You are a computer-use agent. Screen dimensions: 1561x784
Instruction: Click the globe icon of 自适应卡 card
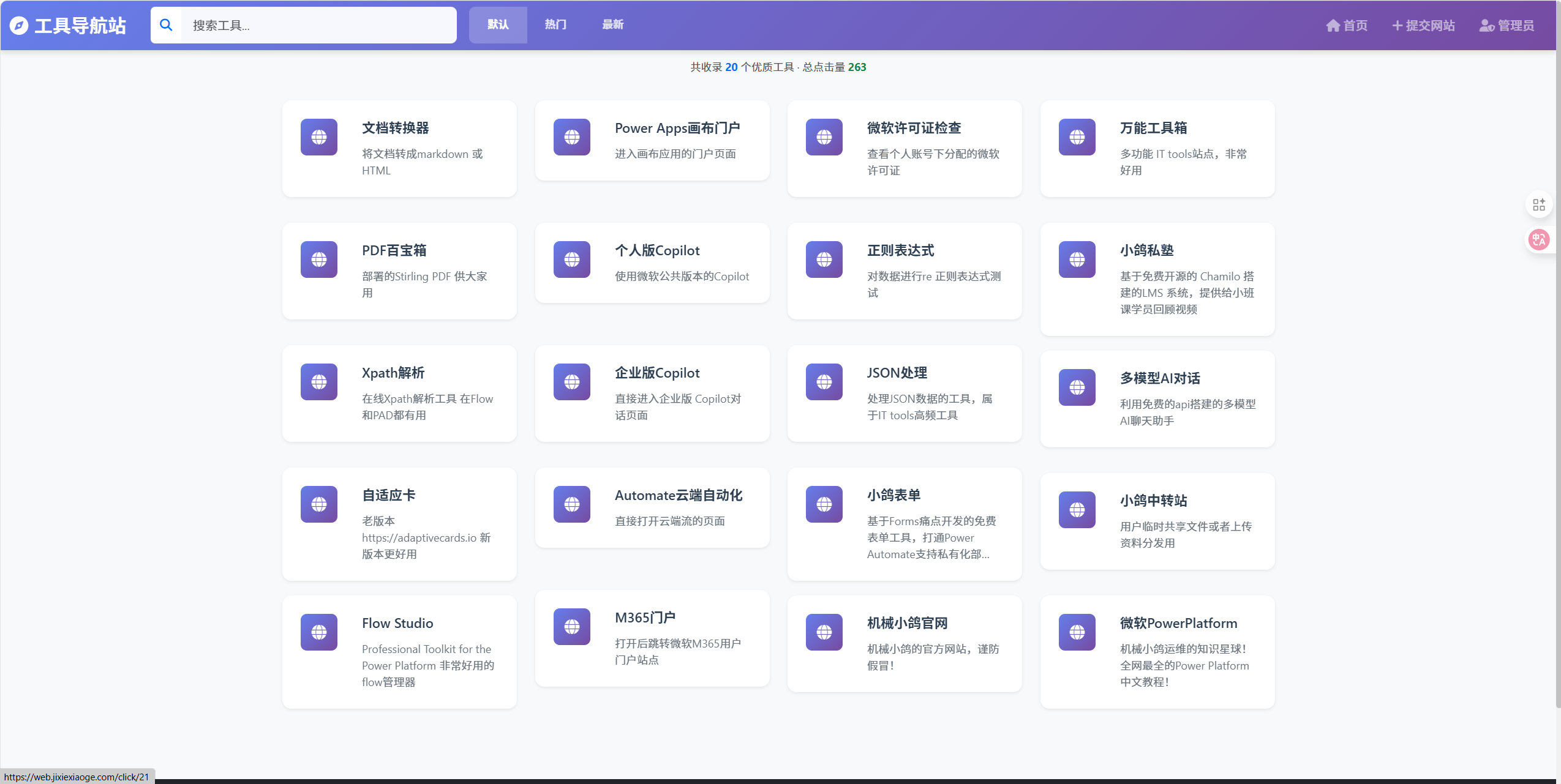point(319,504)
